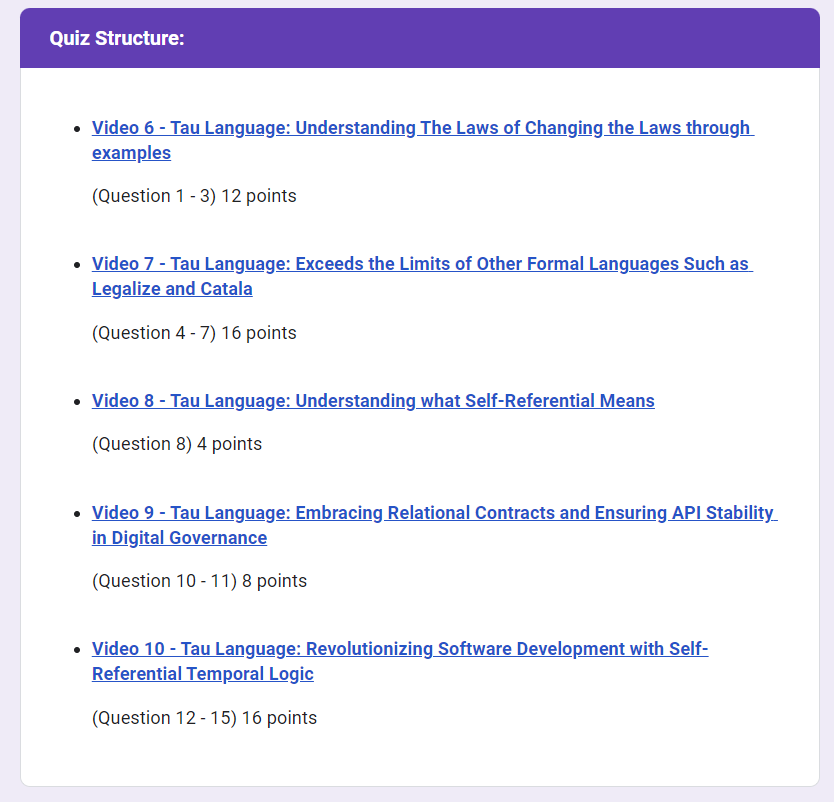Click the bullet beside Video 7
This screenshot has height=802, width=834.
(x=78, y=265)
